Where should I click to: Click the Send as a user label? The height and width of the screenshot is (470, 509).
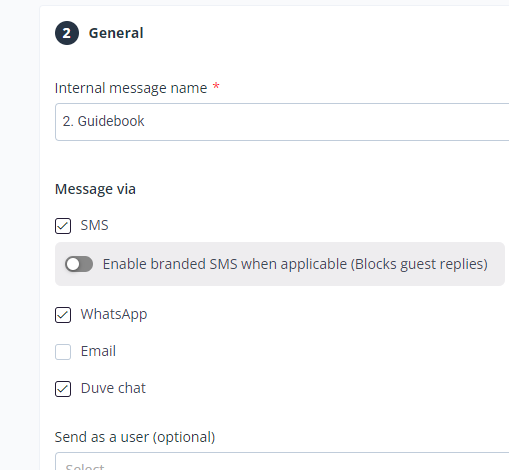pyautogui.click(x=135, y=437)
